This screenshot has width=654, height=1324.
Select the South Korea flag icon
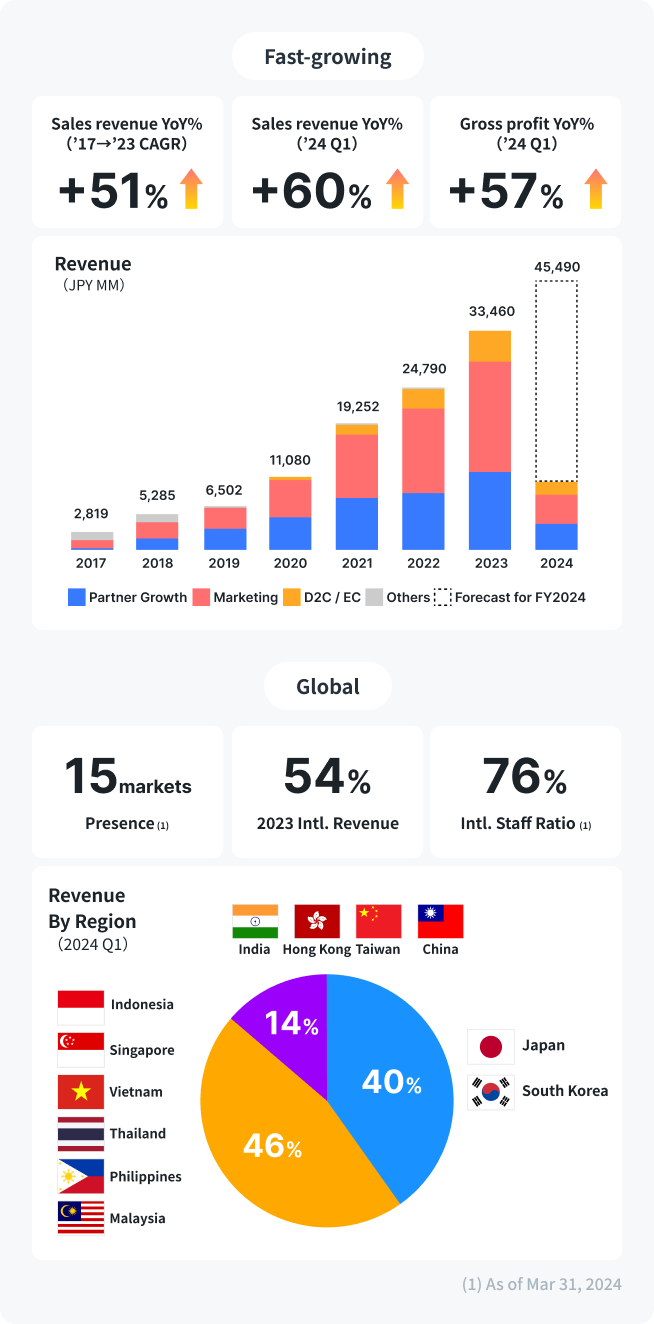490,1091
